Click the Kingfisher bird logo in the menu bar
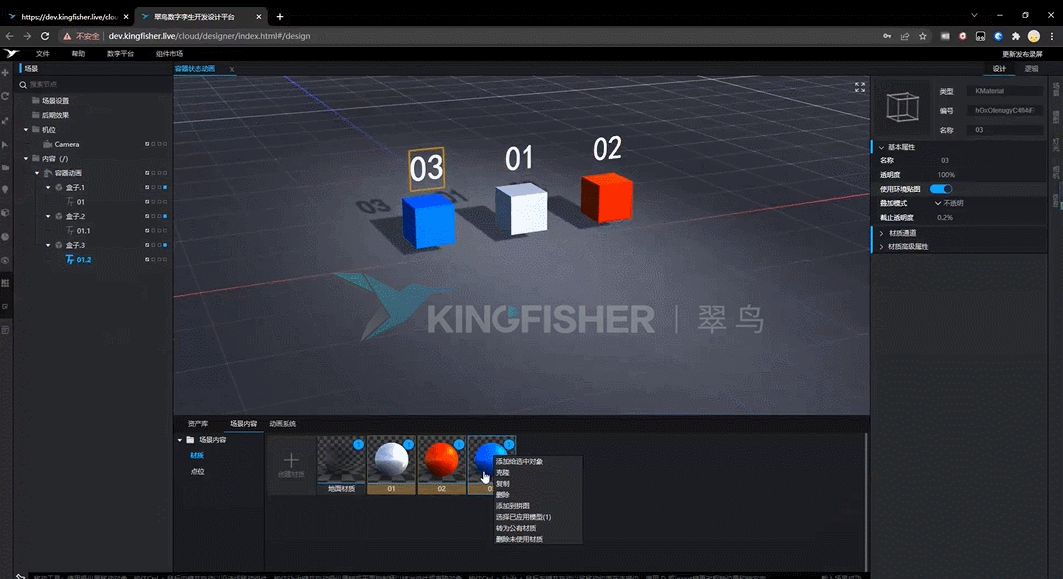The image size is (1063, 579). pos(11,54)
